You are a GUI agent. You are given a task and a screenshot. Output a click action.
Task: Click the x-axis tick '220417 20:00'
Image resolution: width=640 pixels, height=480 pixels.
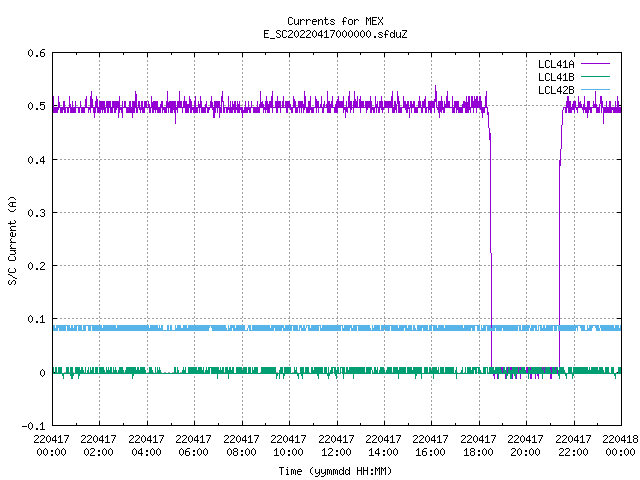[525, 446]
